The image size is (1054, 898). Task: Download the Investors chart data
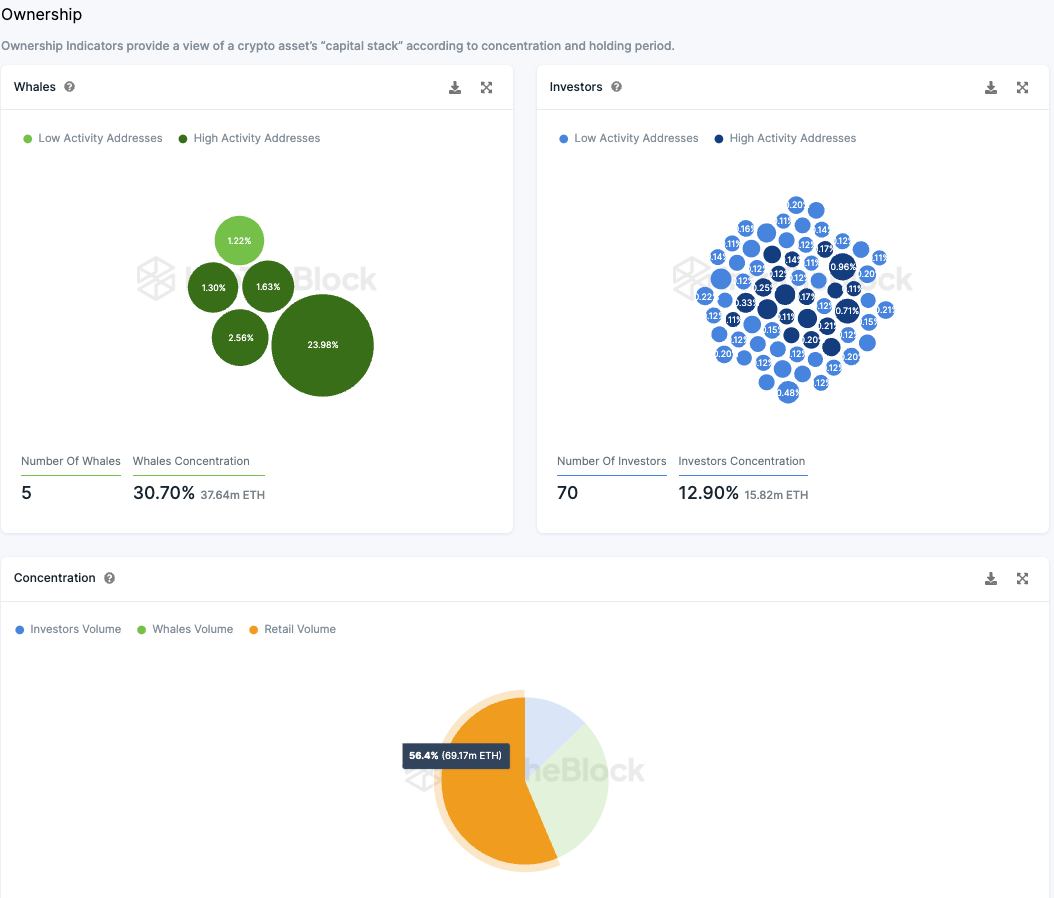coord(991,87)
